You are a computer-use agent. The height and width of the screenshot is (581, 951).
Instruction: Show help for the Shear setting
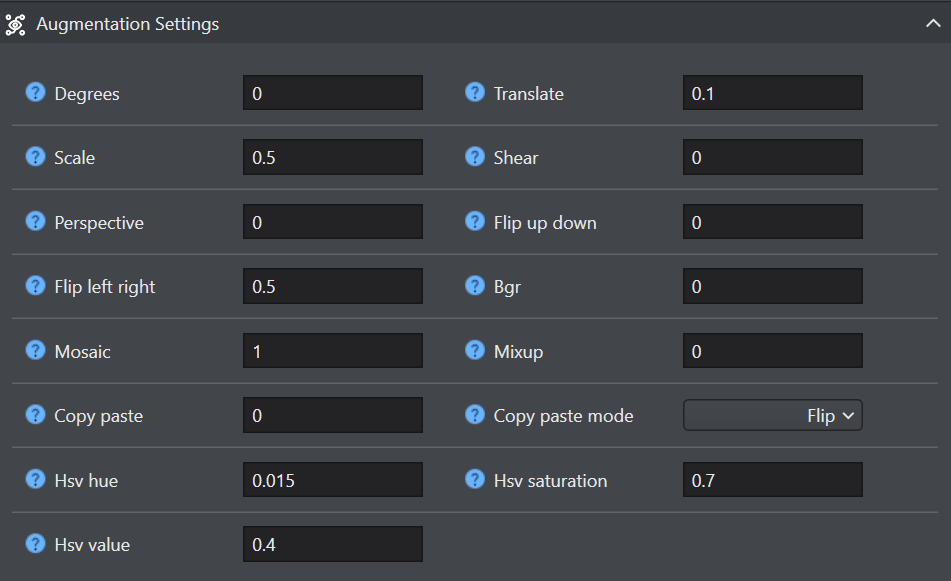(475, 157)
